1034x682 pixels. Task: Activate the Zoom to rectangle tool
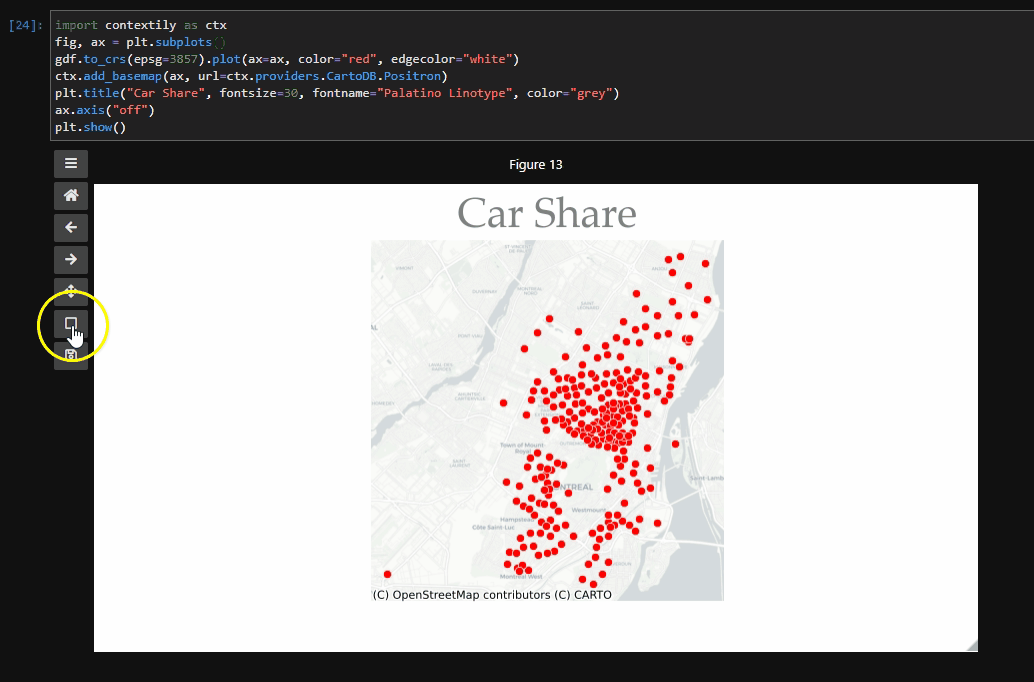[70, 323]
